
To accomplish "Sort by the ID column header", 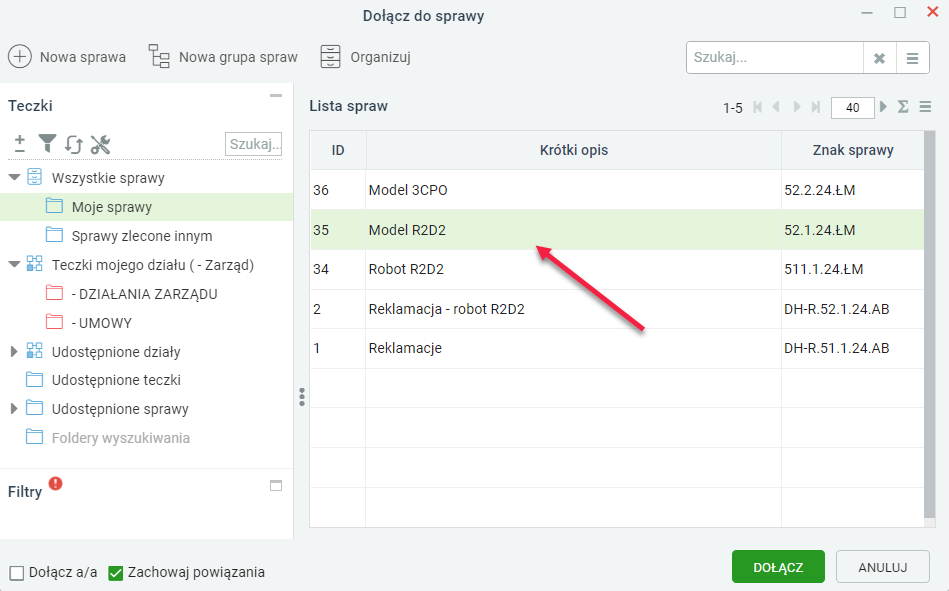I will tap(338, 150).
